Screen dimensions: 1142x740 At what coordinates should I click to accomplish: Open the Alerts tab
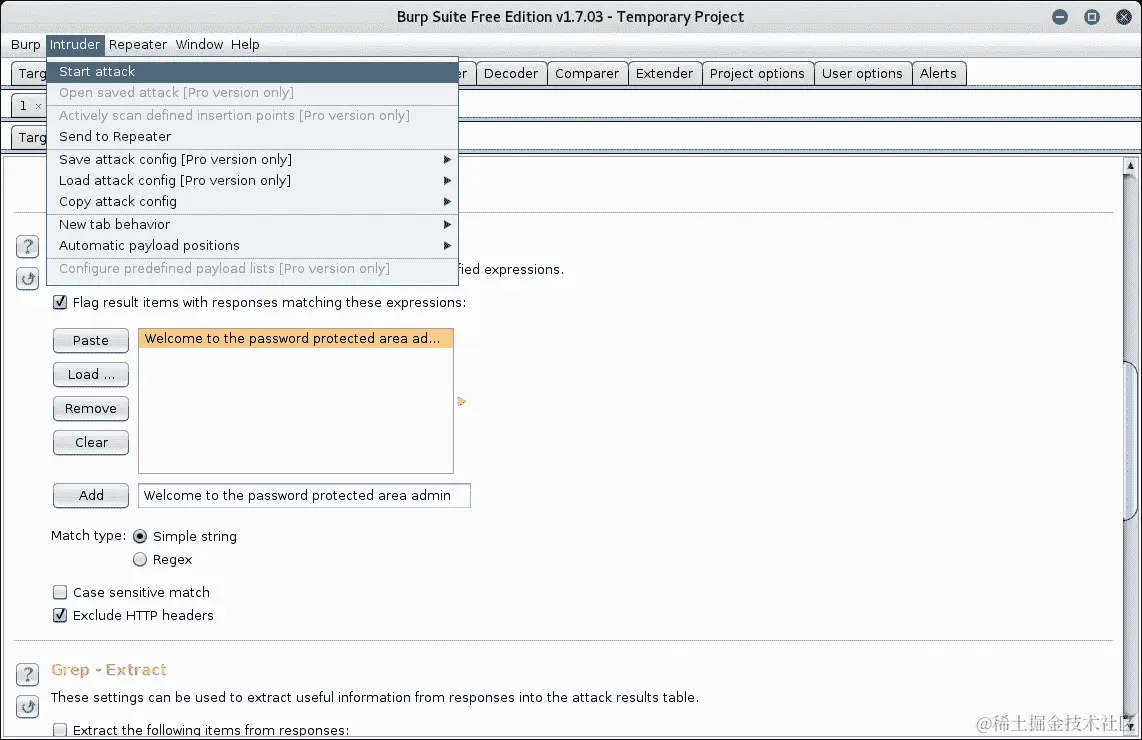[x=938, y=74]
